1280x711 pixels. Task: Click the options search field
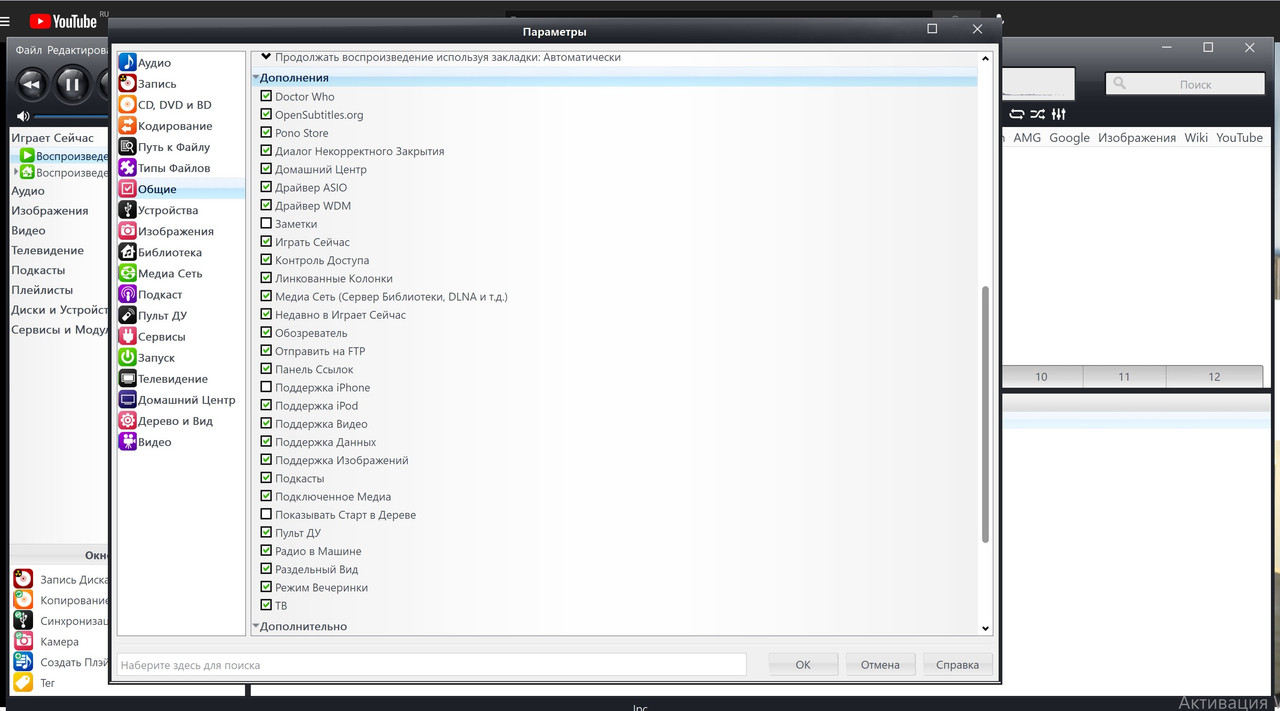click(x=431, y=664)
